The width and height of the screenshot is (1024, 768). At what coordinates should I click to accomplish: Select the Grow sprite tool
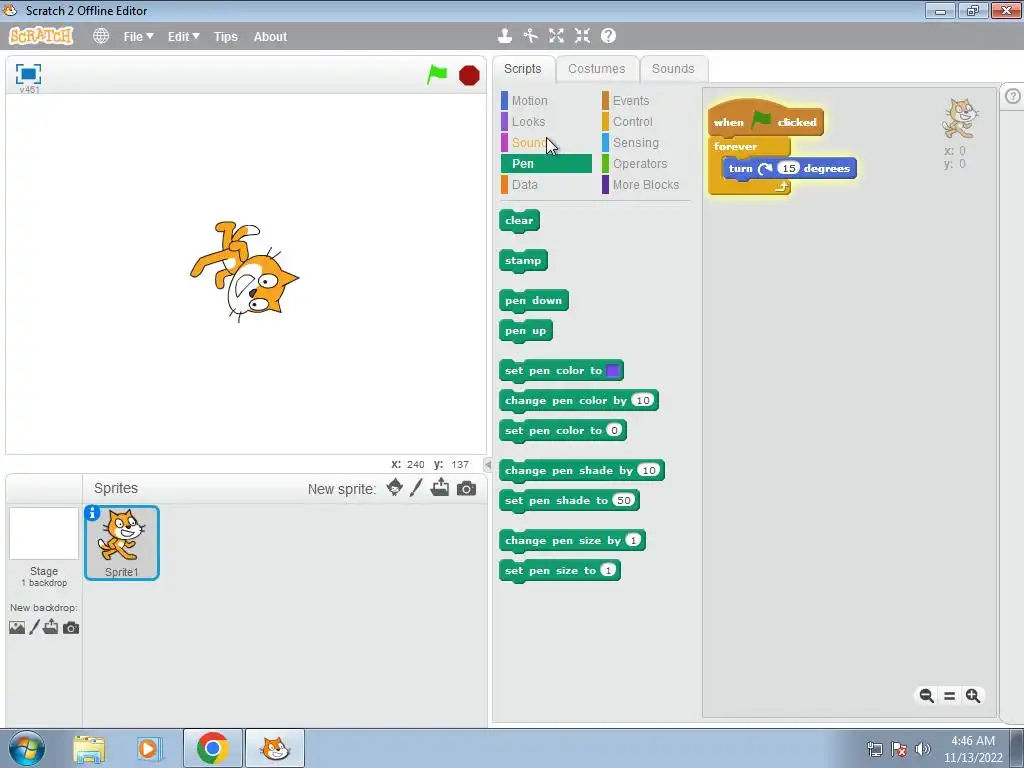(556, 36)
